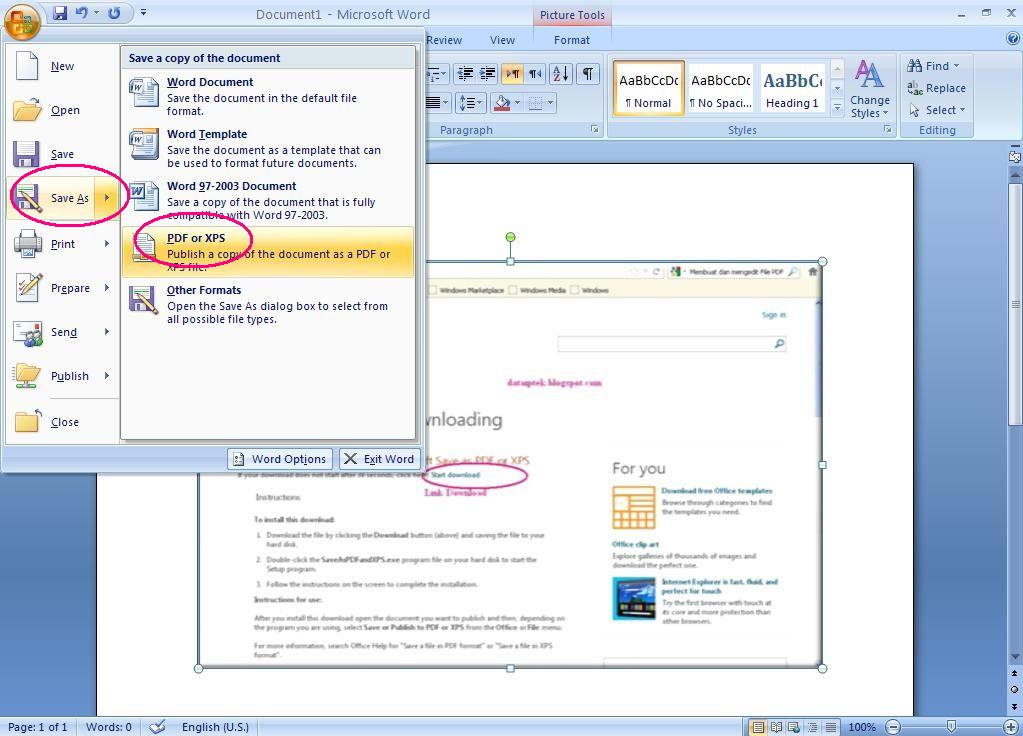
Task: Click the Exit Word button
Action: [379, 459]
